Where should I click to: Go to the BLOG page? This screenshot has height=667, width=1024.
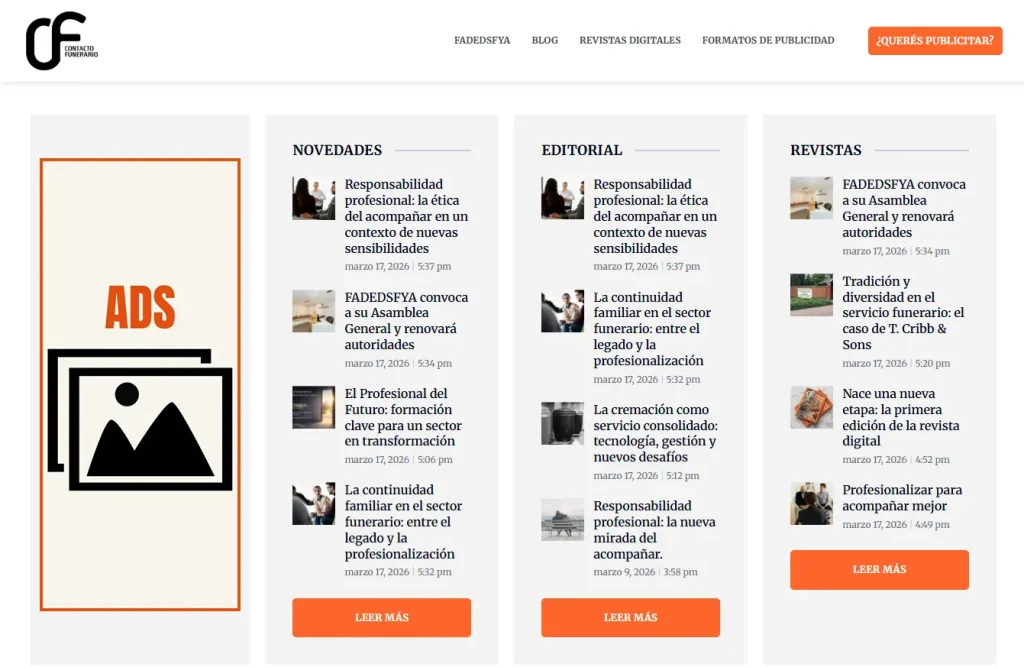click(545, 41)
